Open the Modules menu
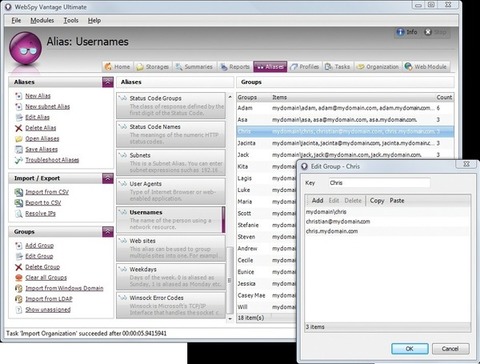 (x=42, y=20)
